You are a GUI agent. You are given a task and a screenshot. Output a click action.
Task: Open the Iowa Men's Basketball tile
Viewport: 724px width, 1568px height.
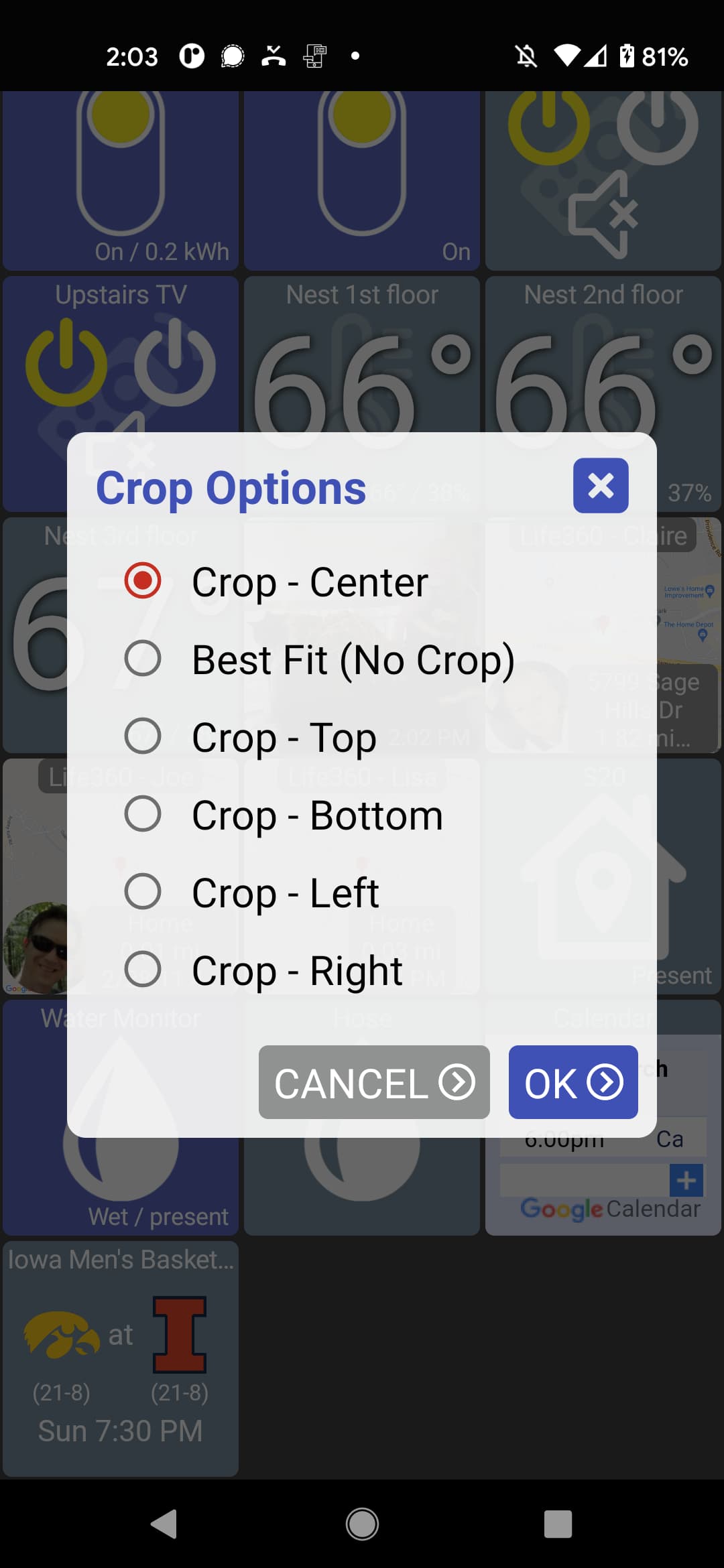(121, 1359)
